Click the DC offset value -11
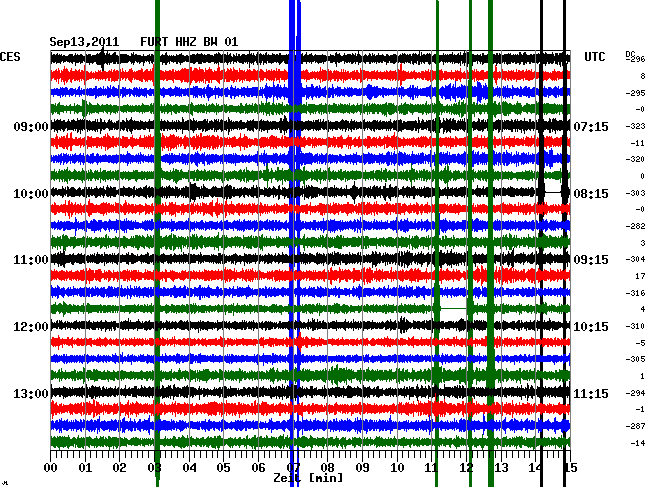Image resolution: width=650 pixels, height=494 pixels. pos(638,143)
